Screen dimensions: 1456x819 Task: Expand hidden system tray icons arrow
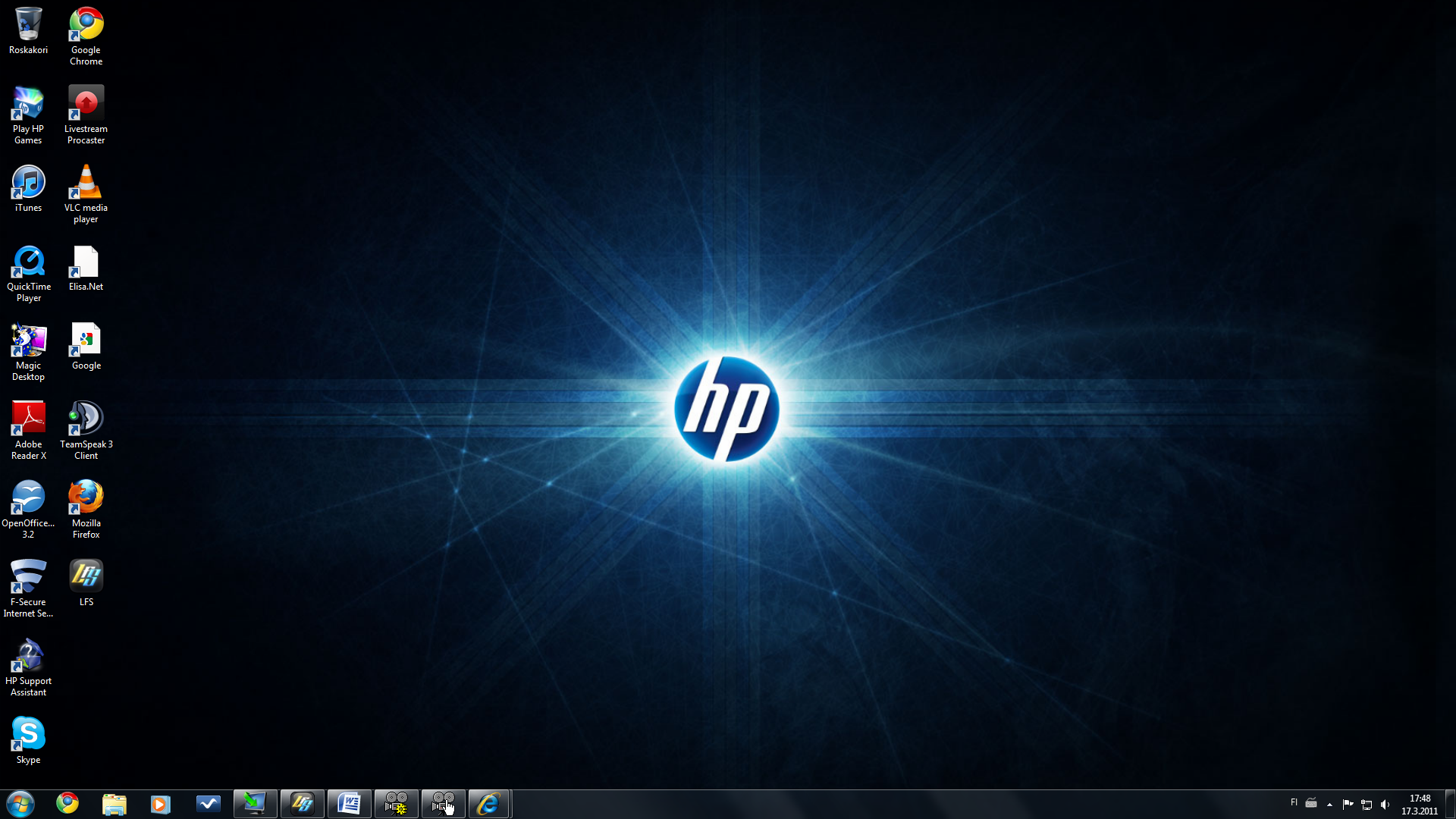(x=1329, y=805)
